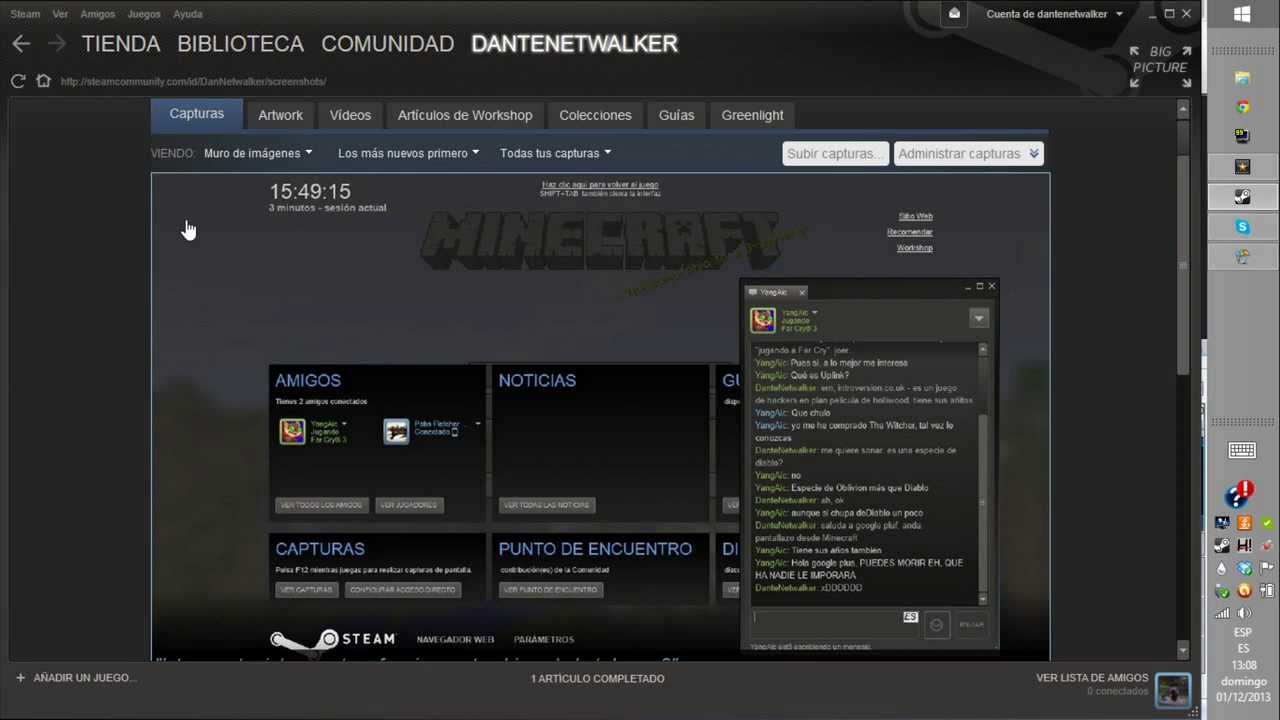Open File Explorer from the taskbar
1280x720 pixels.
(x=1242, y=77)
